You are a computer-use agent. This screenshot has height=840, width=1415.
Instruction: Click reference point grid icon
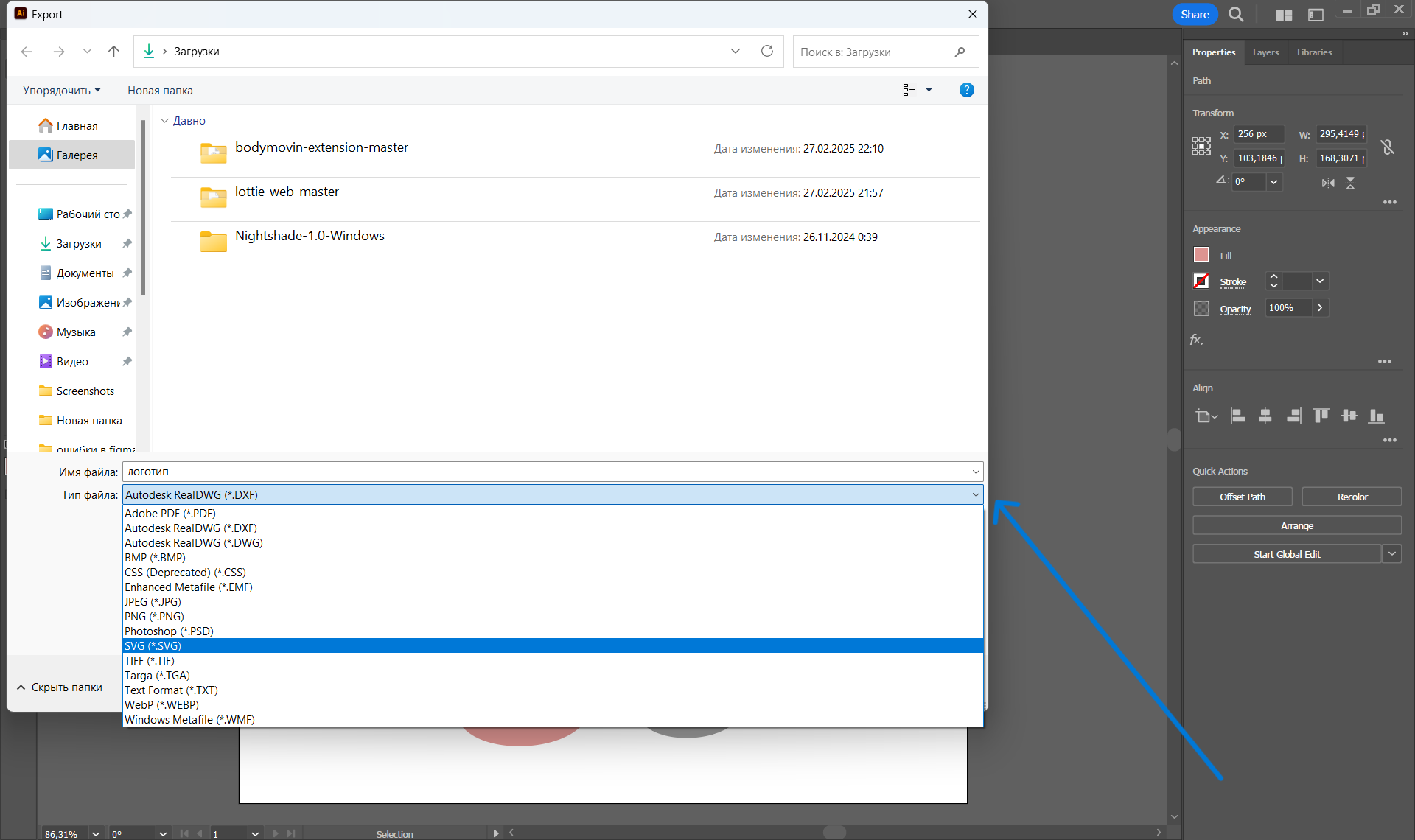1201,146
